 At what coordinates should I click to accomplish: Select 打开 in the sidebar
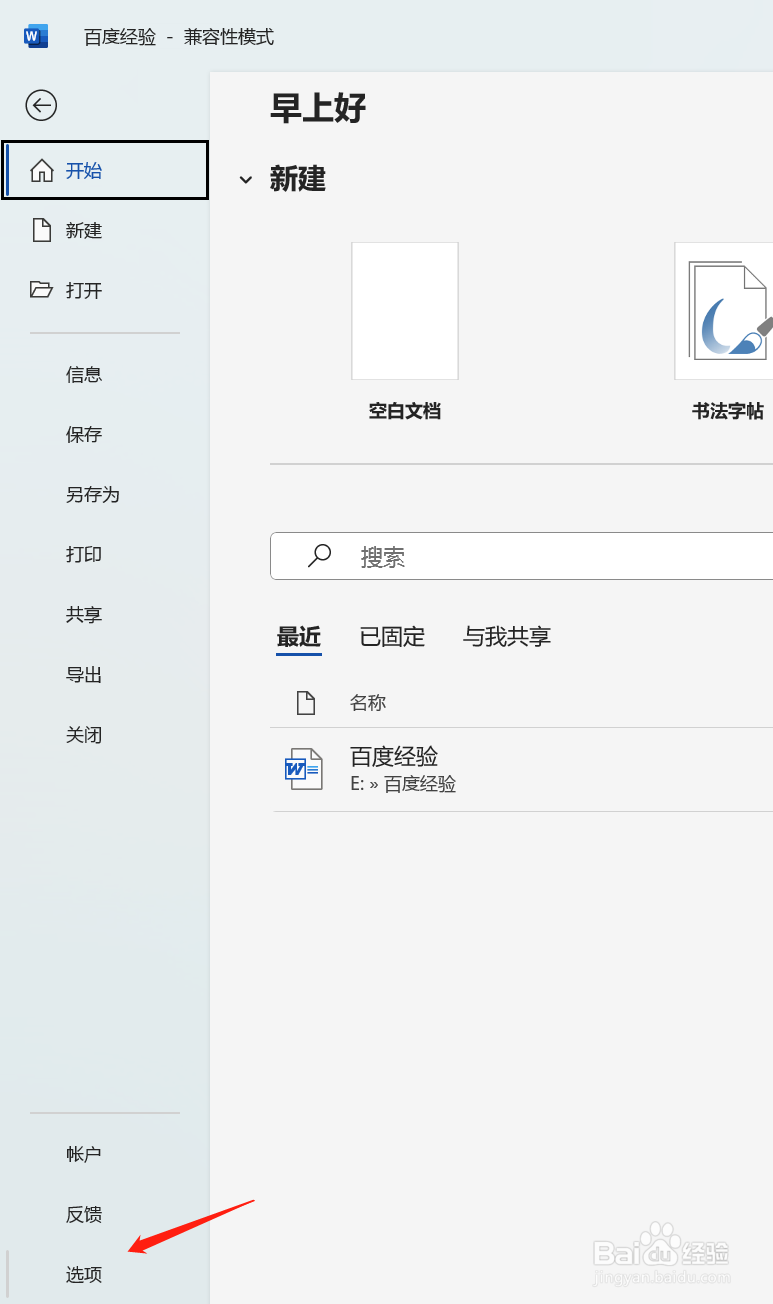[105, 290]
